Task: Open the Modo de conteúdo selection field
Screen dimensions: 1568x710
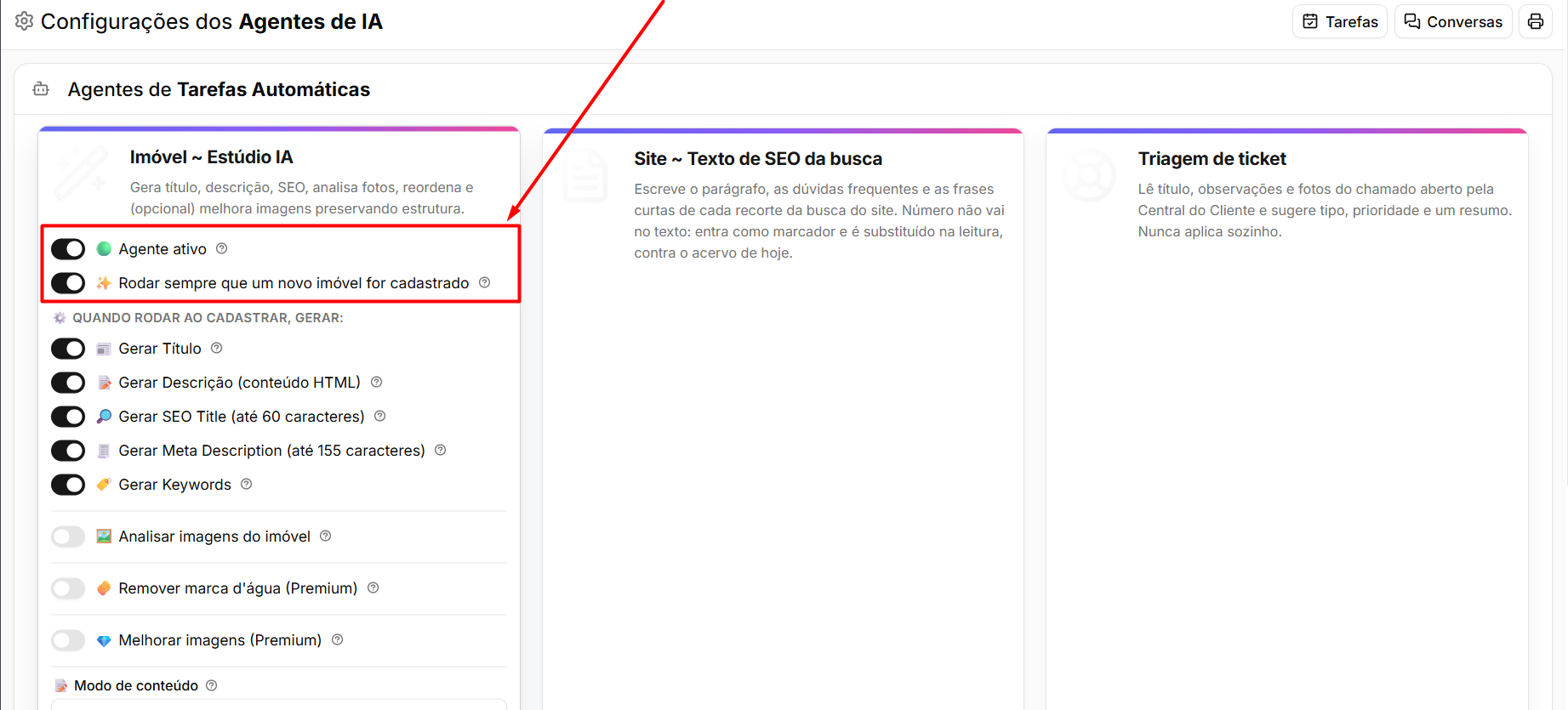Action: 279,704
